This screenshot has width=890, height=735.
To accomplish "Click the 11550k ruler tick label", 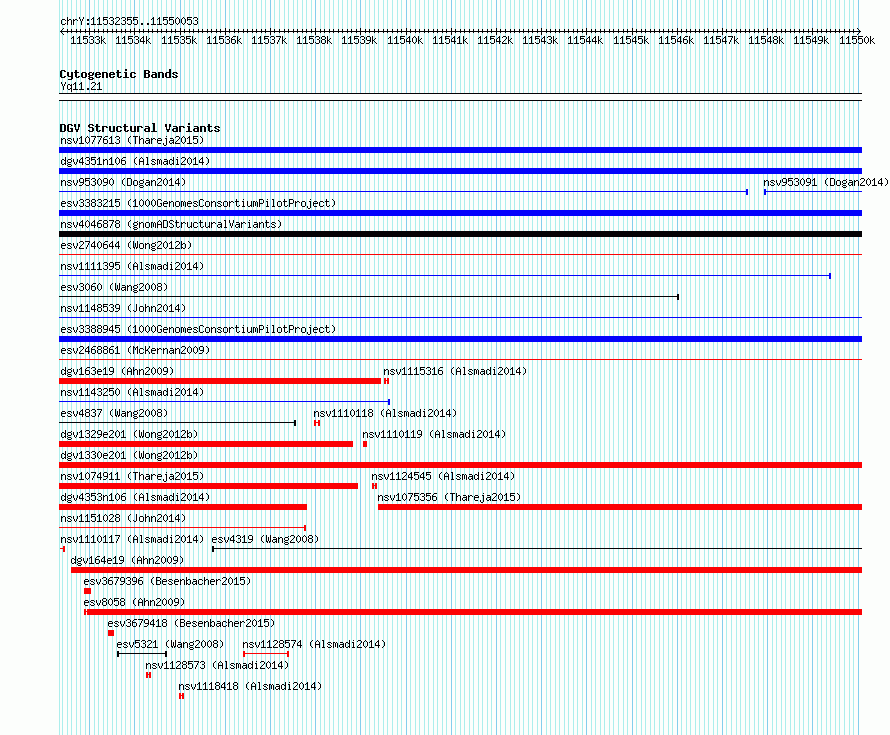I will (857, 40).
